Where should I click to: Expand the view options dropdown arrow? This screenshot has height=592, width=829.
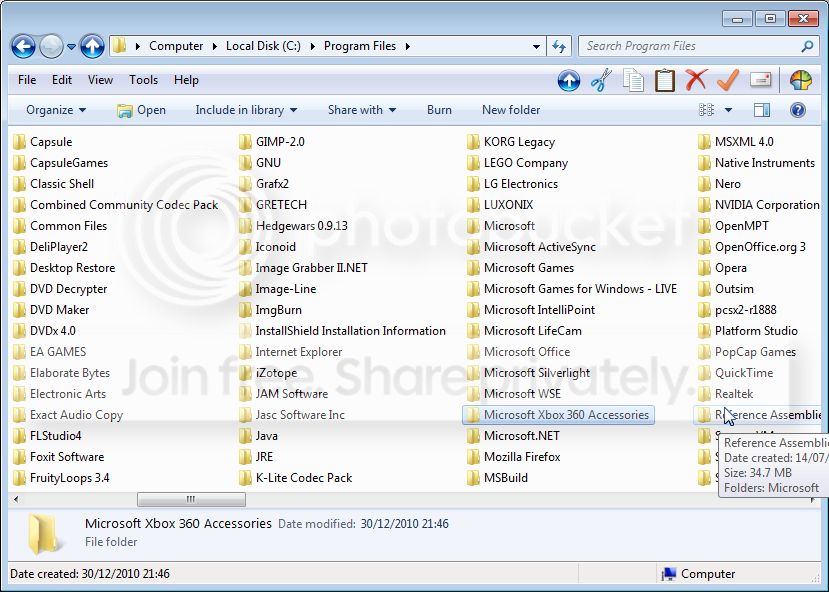(x=728, y=110)
